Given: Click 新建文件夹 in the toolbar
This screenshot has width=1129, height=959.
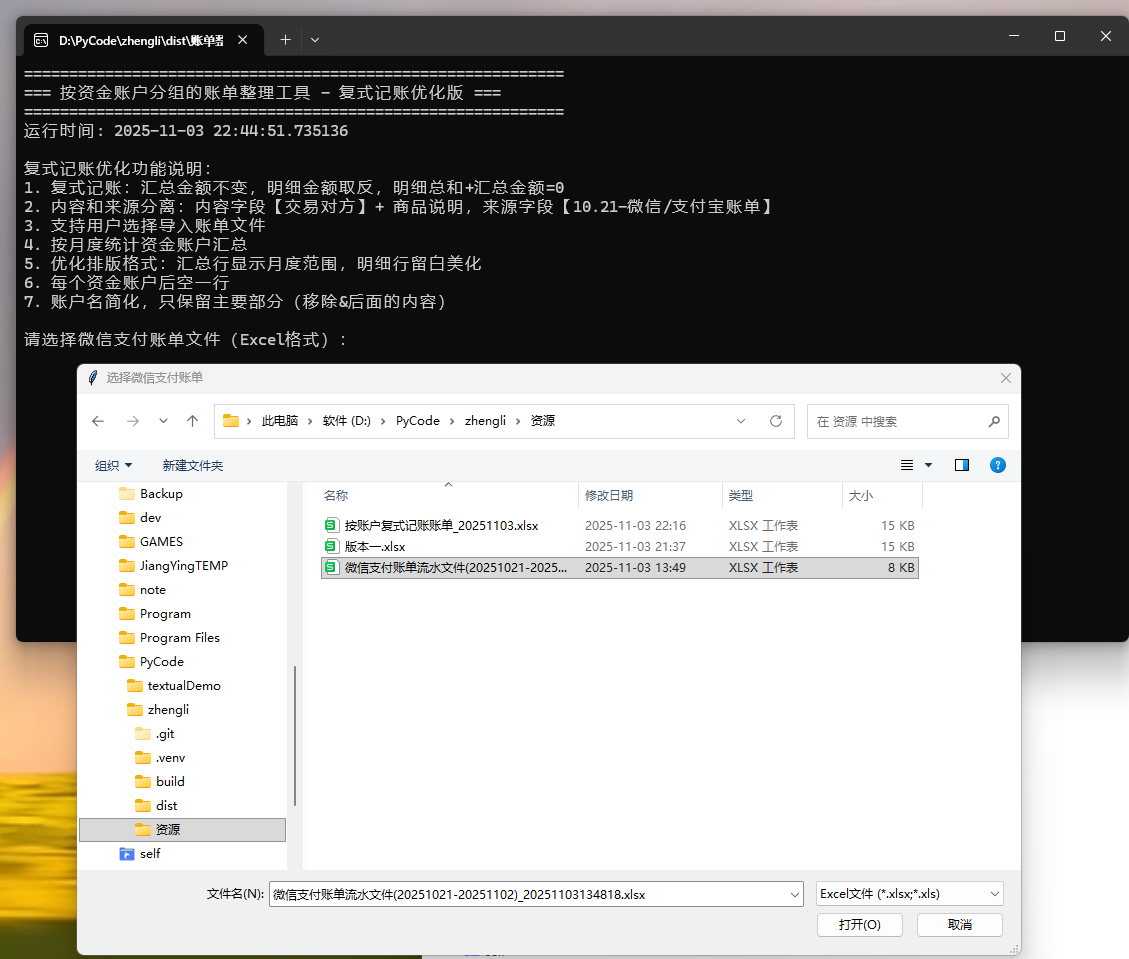Looking at the screenshot, I should pyautogui.click(x=193, y=465).
